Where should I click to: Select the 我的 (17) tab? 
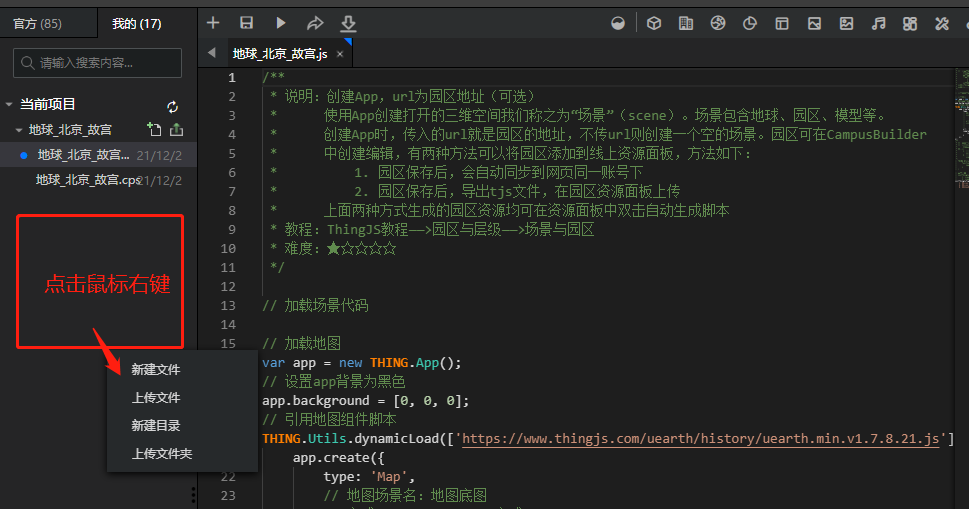tap(136, 23)
